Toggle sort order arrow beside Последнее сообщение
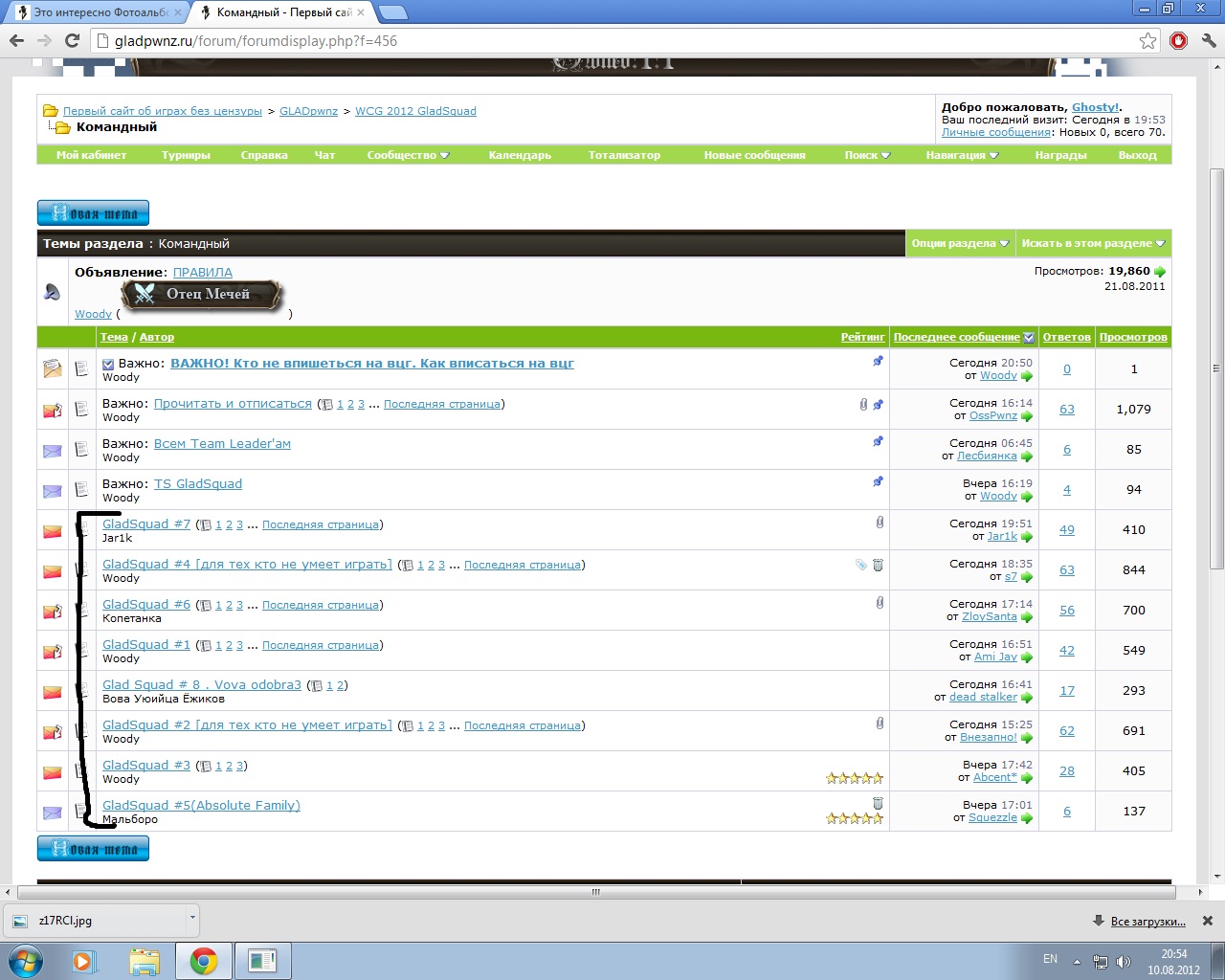Image resolution: width=1225 pixels, height=980 pixels. (1029, 337)
